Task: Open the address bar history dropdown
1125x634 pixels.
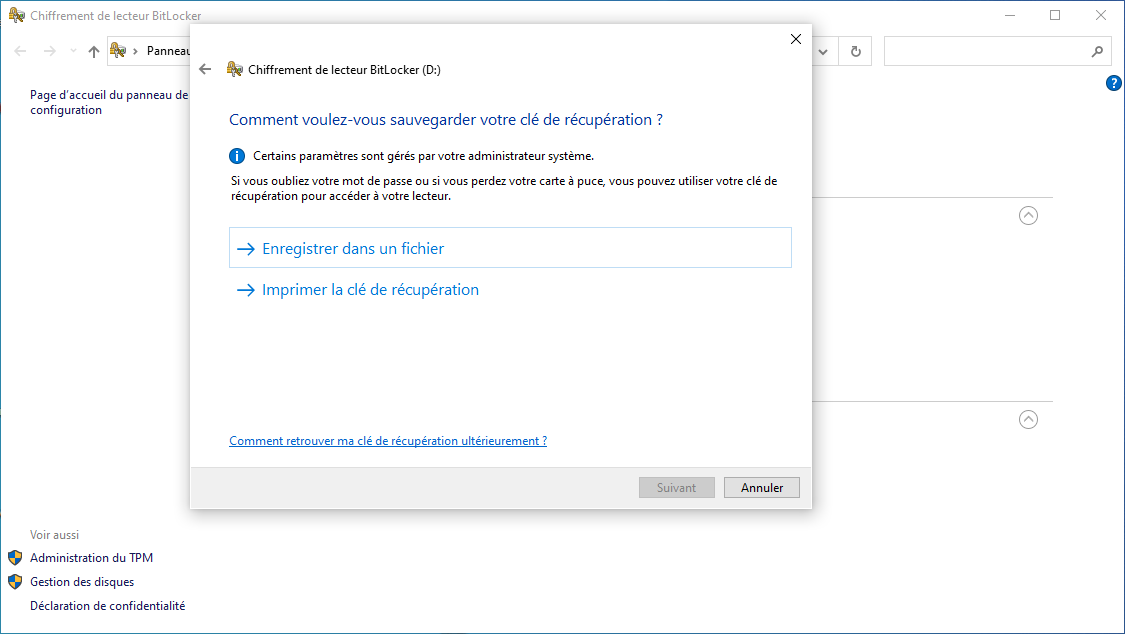Action: coord(823,51)
